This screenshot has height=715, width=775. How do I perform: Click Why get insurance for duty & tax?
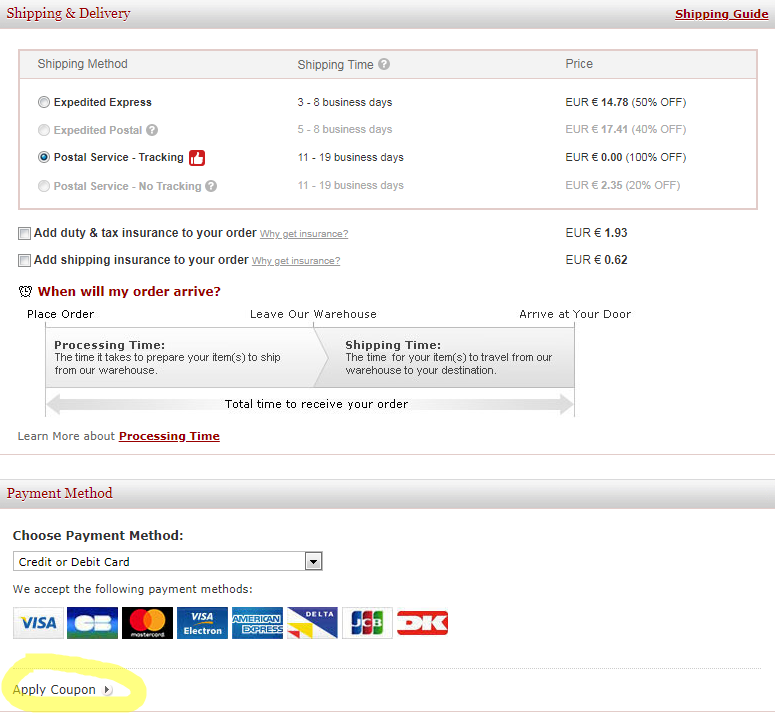(304, 234)
